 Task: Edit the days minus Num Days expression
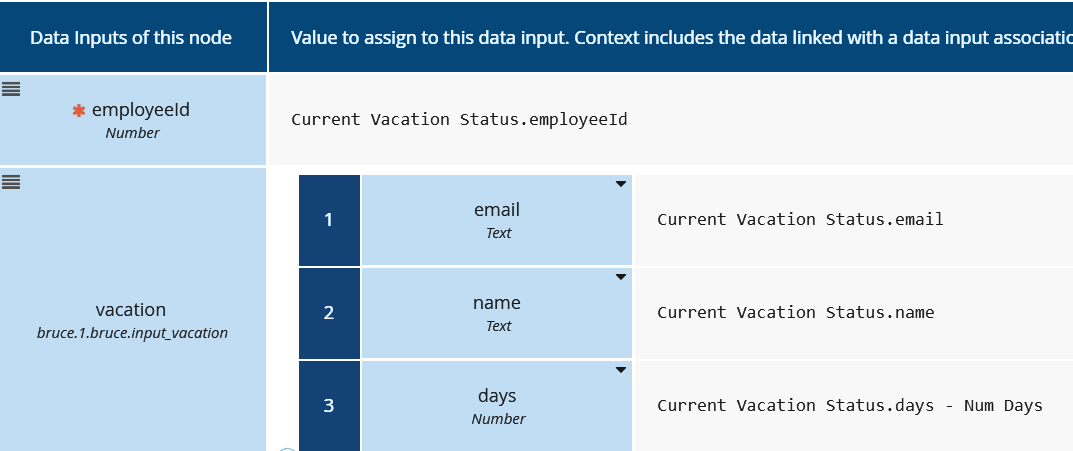[x=849, y=405]
